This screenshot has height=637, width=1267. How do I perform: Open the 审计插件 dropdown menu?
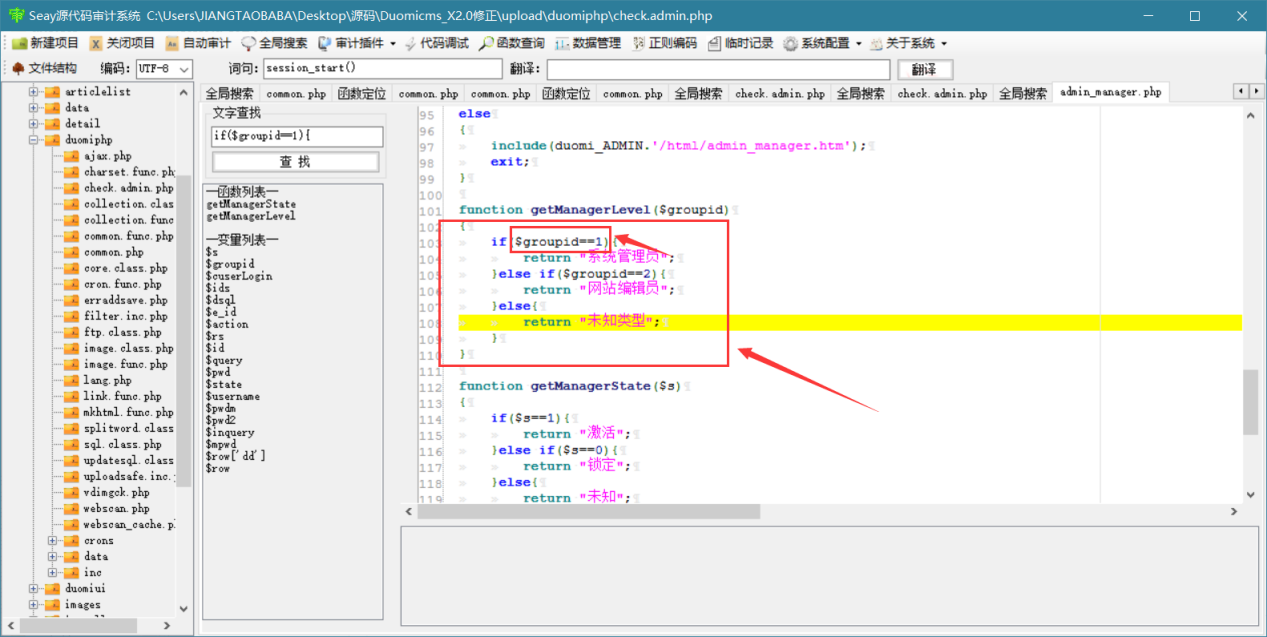(x=357, y=43)
